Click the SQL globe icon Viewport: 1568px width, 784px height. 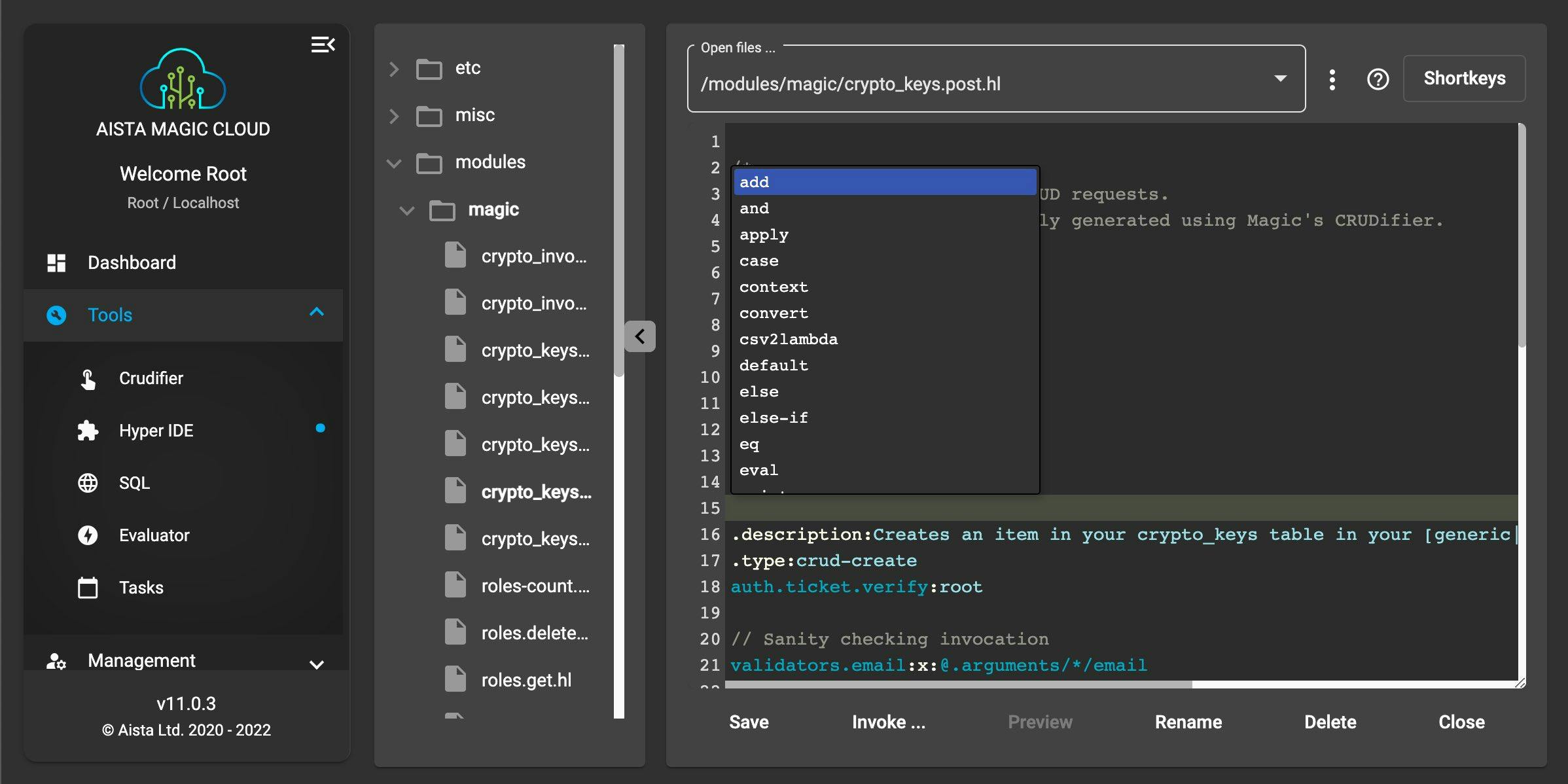click(88, 483)
